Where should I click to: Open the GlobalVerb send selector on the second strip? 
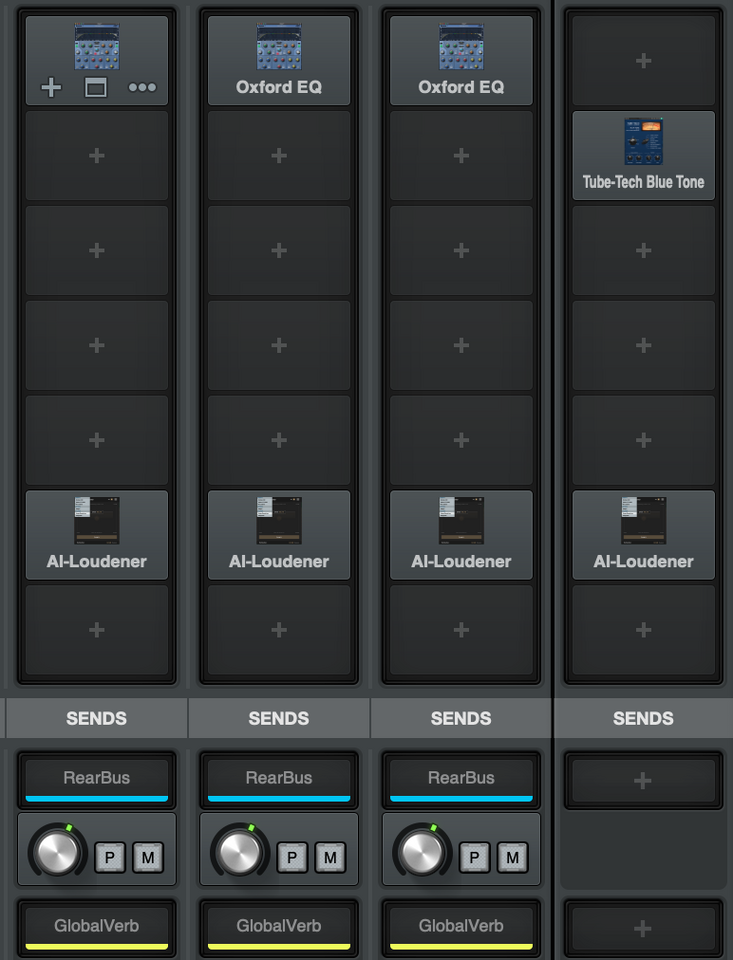tap(279, 928)
